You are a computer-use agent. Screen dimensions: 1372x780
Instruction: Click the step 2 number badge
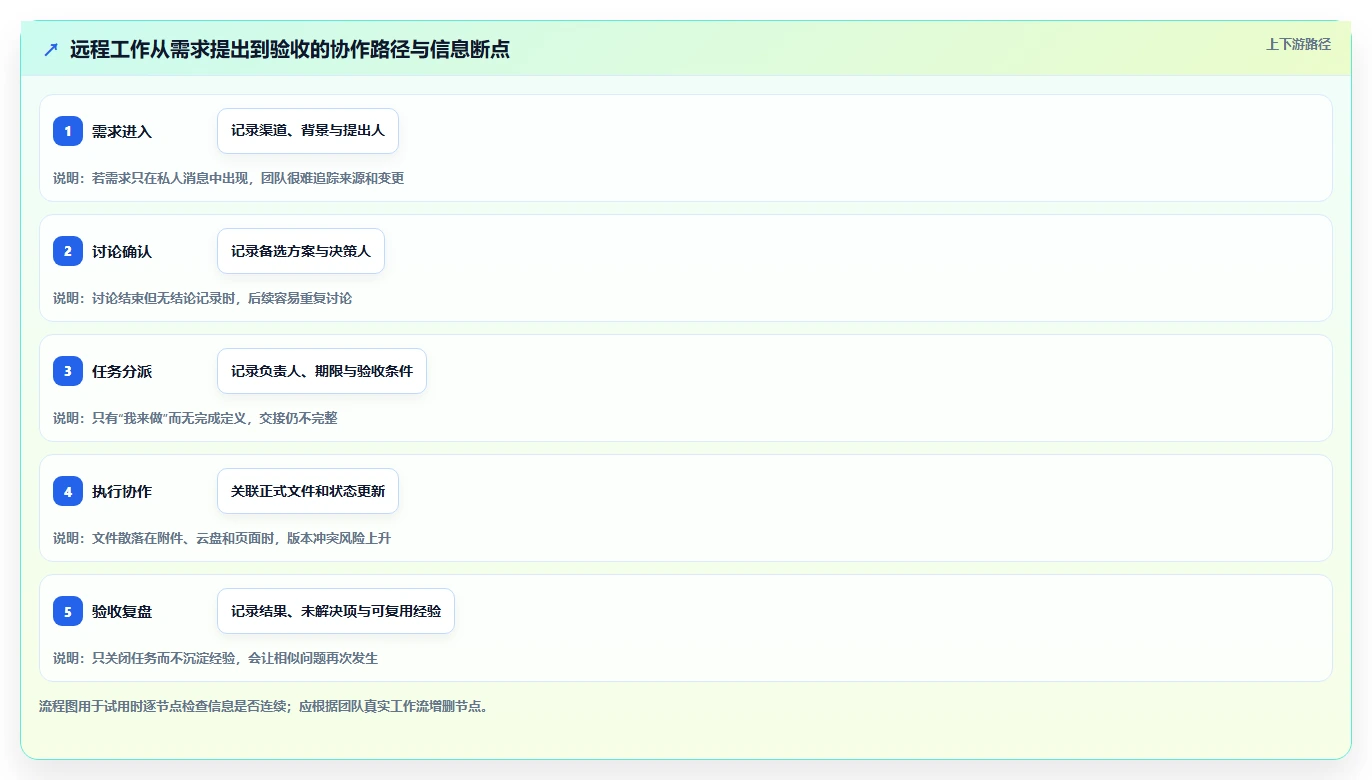pos(68,251)
